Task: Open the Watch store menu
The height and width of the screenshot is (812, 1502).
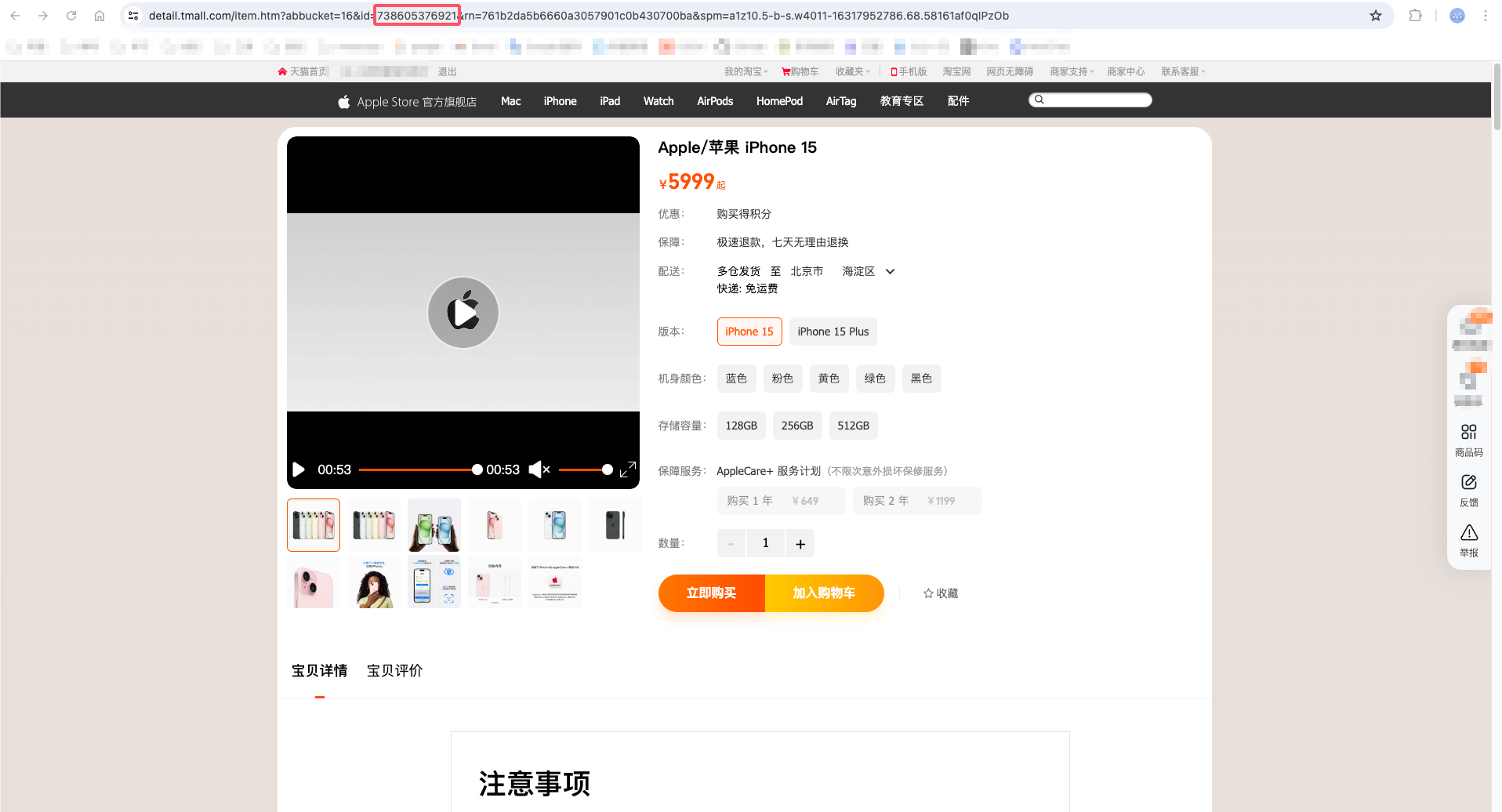Action: [x=658, y=101]
